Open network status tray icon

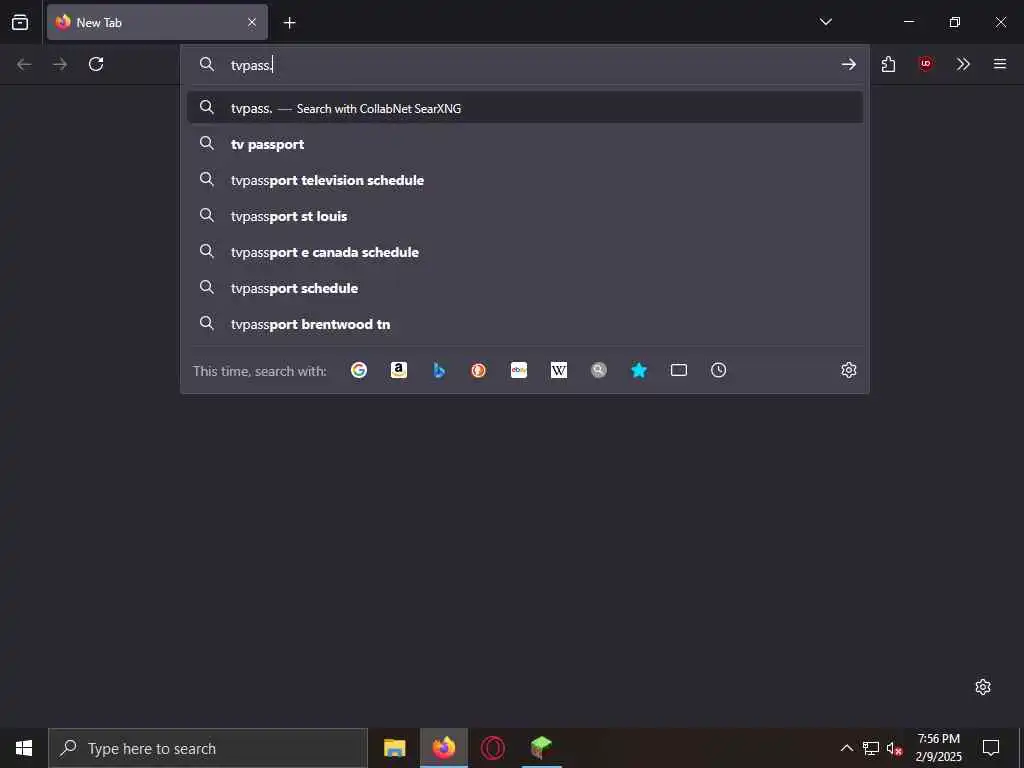pyautogui.click(x=871, y=748)
